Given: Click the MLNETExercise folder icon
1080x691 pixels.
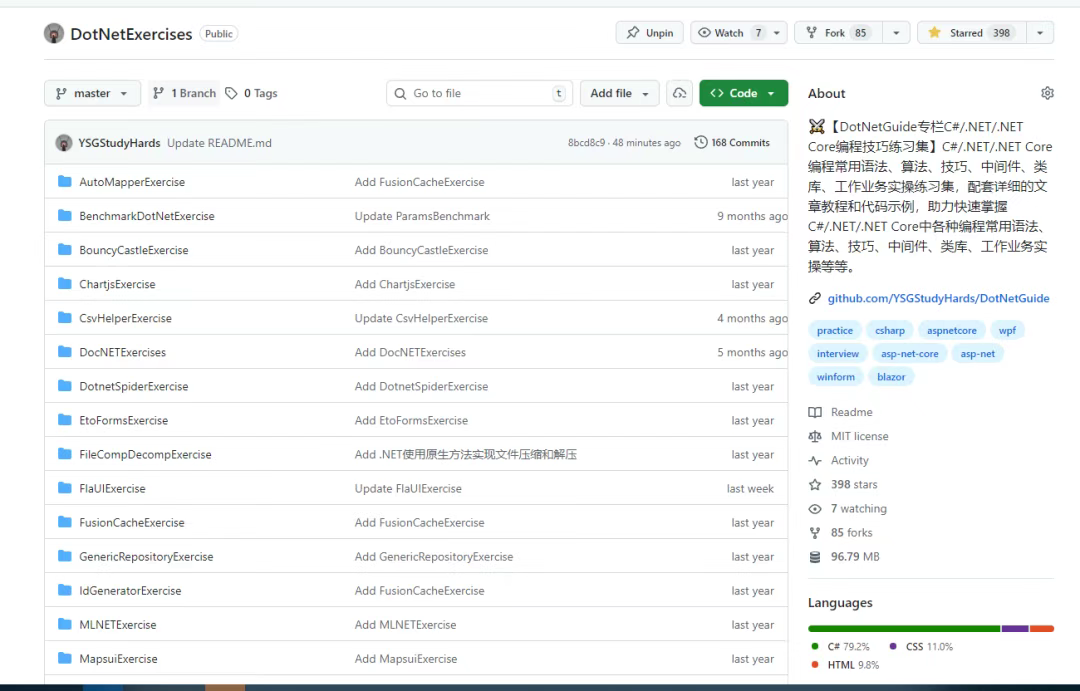Looking at the screenshot, I should pos(65,624).
